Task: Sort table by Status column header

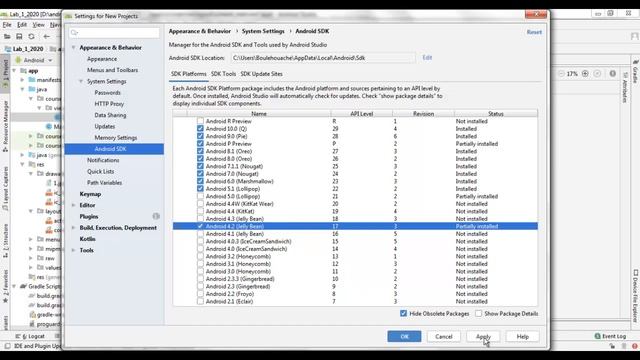Action: 496,113
